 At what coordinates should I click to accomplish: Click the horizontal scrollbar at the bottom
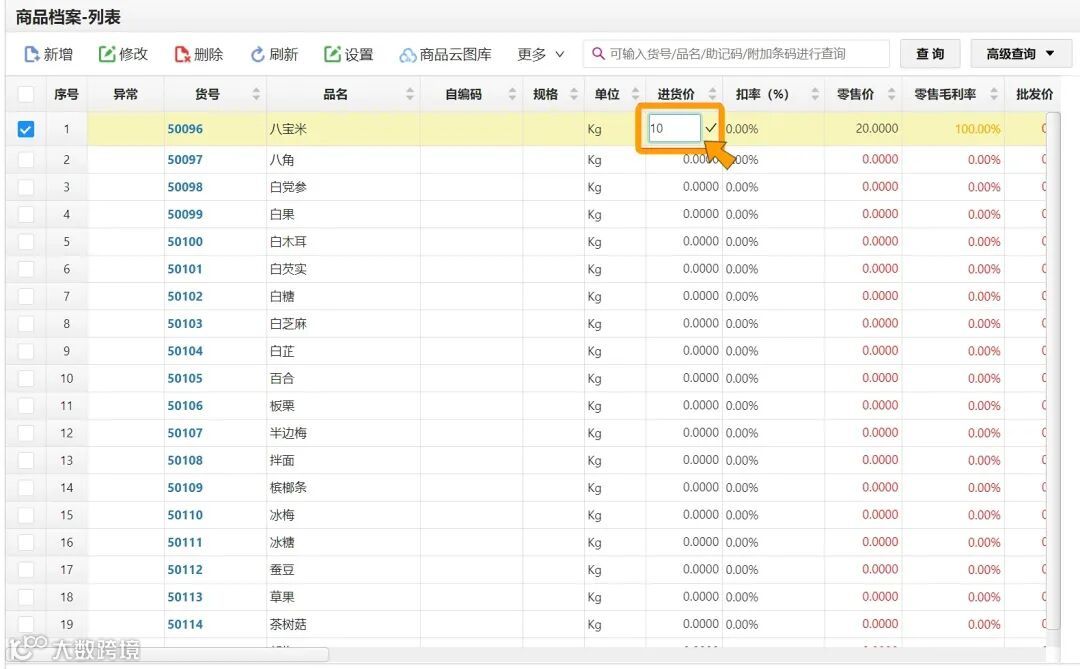coord(169,654)
